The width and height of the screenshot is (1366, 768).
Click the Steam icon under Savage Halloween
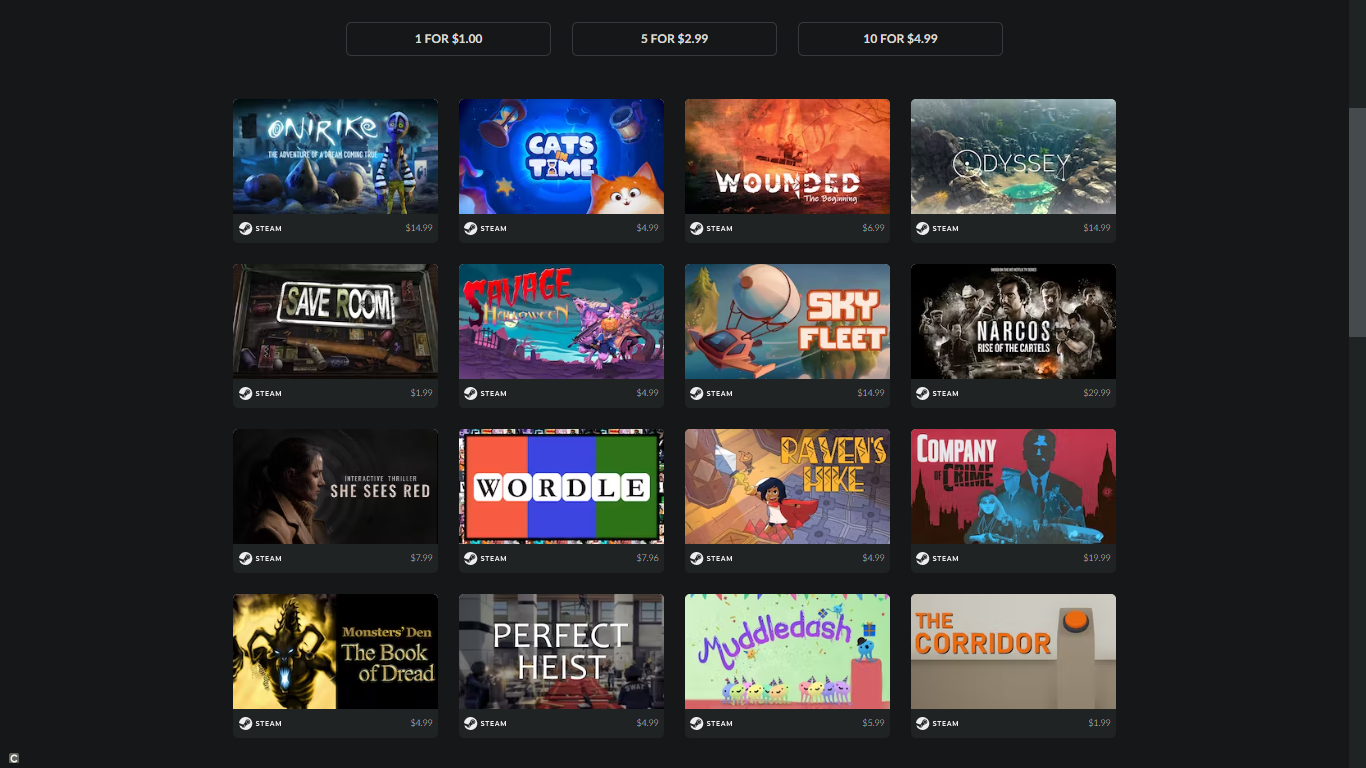point(471,393)
